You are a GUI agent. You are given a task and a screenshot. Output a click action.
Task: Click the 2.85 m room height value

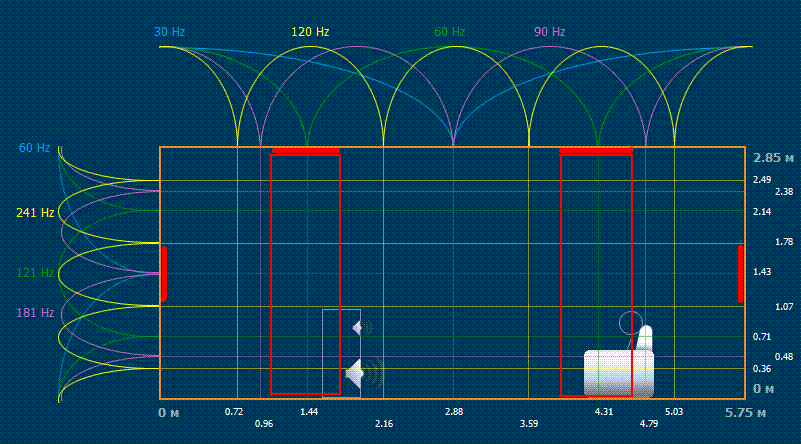[774, 158]
